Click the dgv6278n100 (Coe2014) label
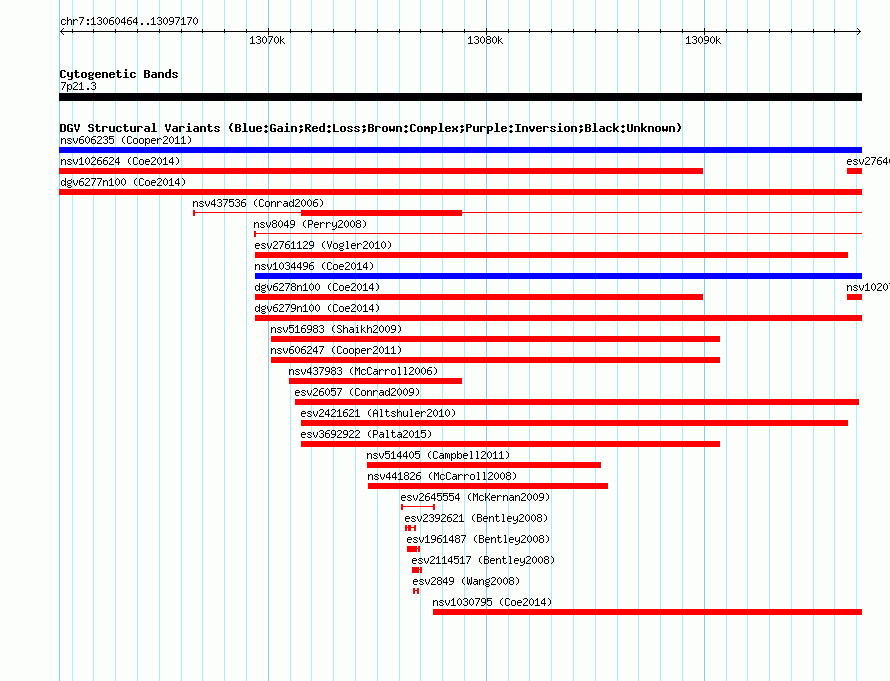This screenshot has height=681, width=890. (317, 287)
